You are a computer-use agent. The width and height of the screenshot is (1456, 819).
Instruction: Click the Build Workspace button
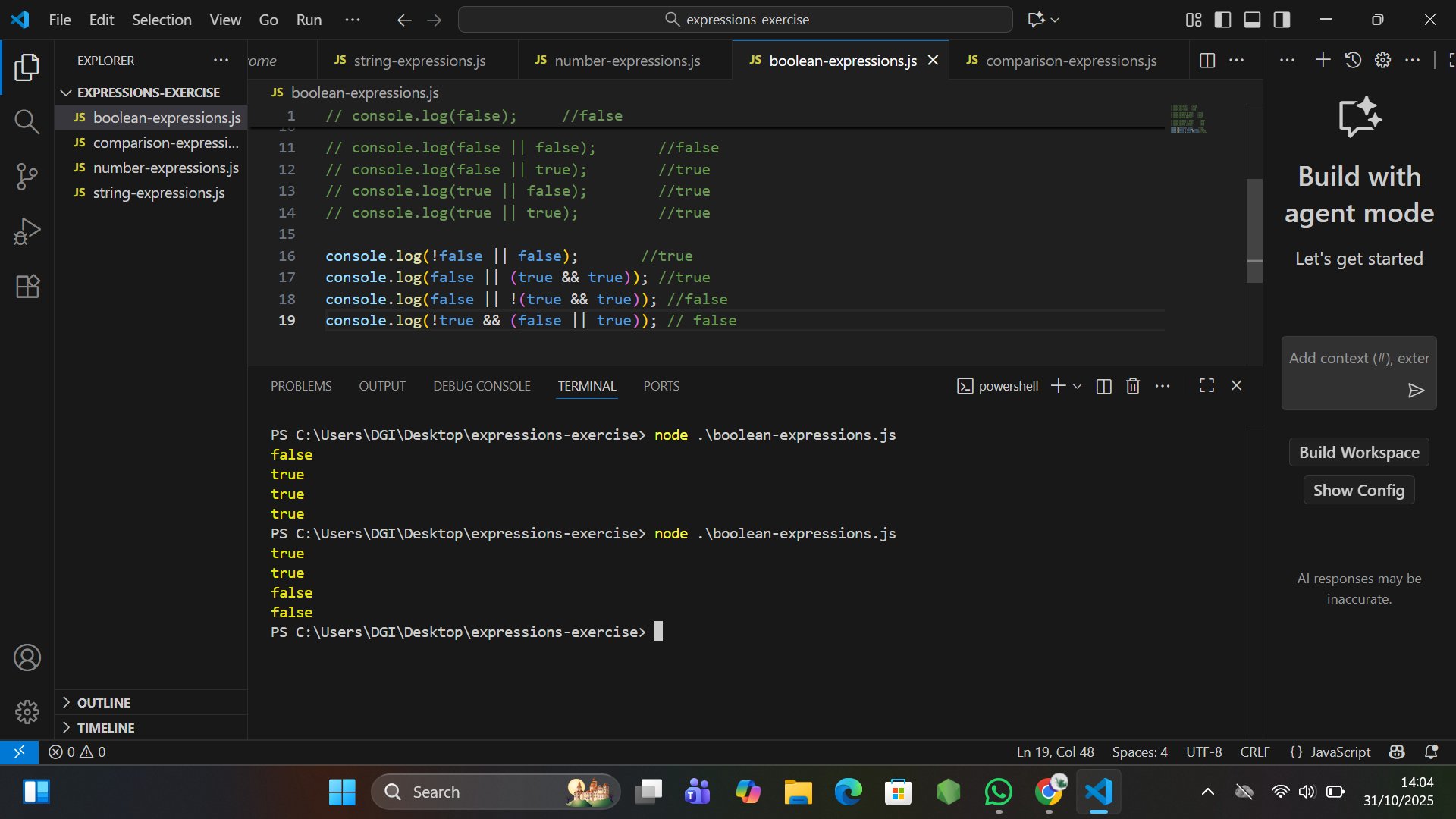(1359, 453)
